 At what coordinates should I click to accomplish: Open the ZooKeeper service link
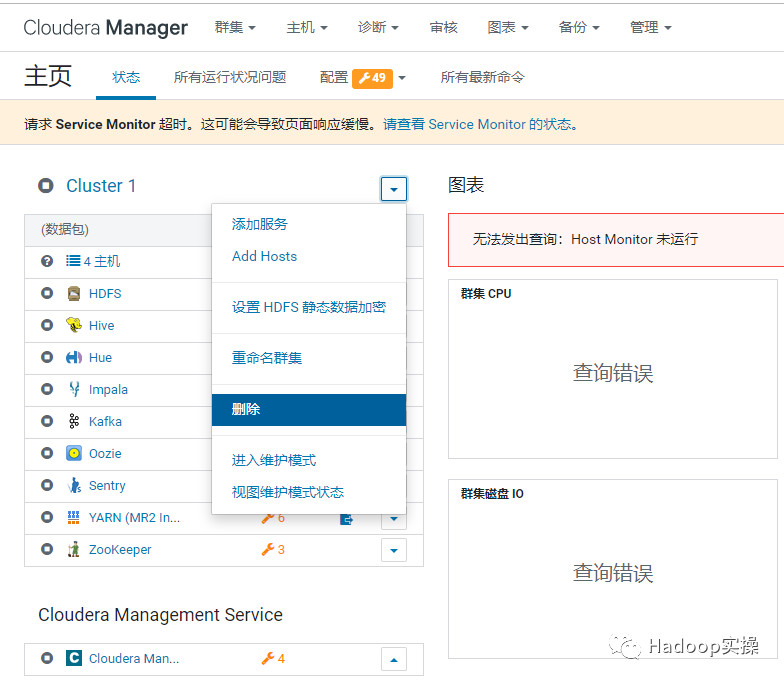tap(120, 550)
